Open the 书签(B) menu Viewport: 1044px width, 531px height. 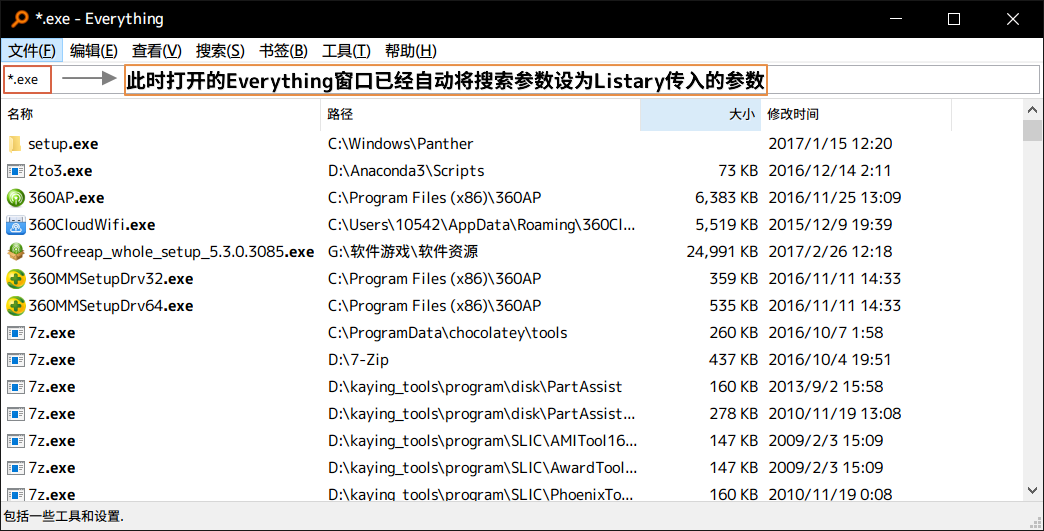pyautogui.click(x=284, y=51)
